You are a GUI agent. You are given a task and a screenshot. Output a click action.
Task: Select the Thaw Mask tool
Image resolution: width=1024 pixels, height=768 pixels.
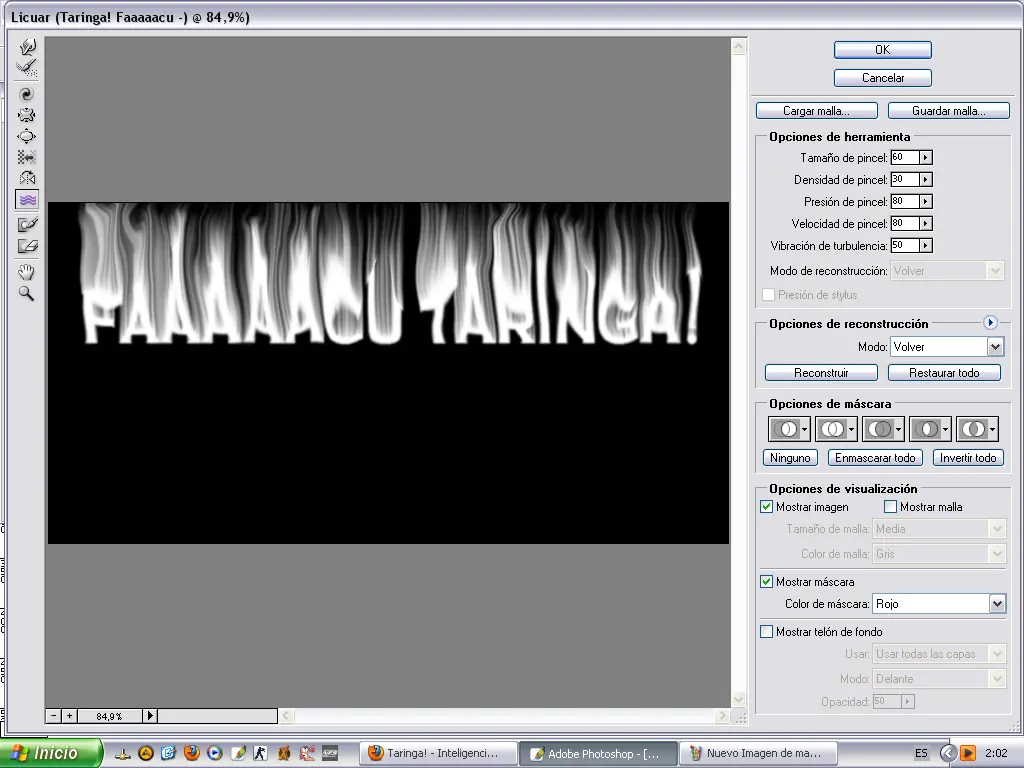pyautogui.click(x=27, y=246)
